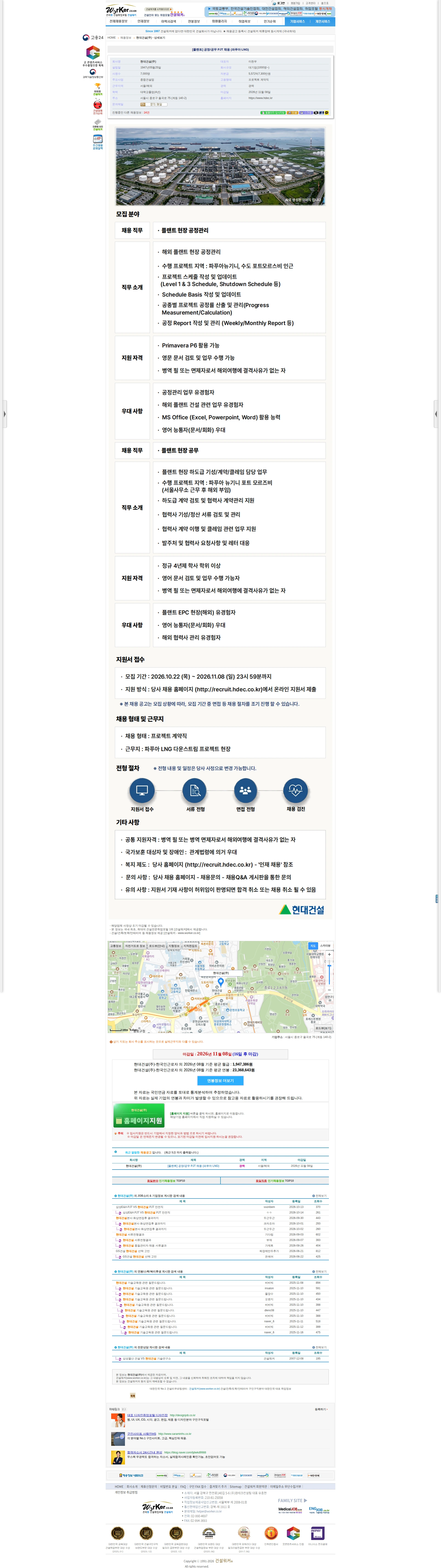Screen dimensions: 441x1568
Task: Select the 기업서비스 tab
Action: point(297,21)
